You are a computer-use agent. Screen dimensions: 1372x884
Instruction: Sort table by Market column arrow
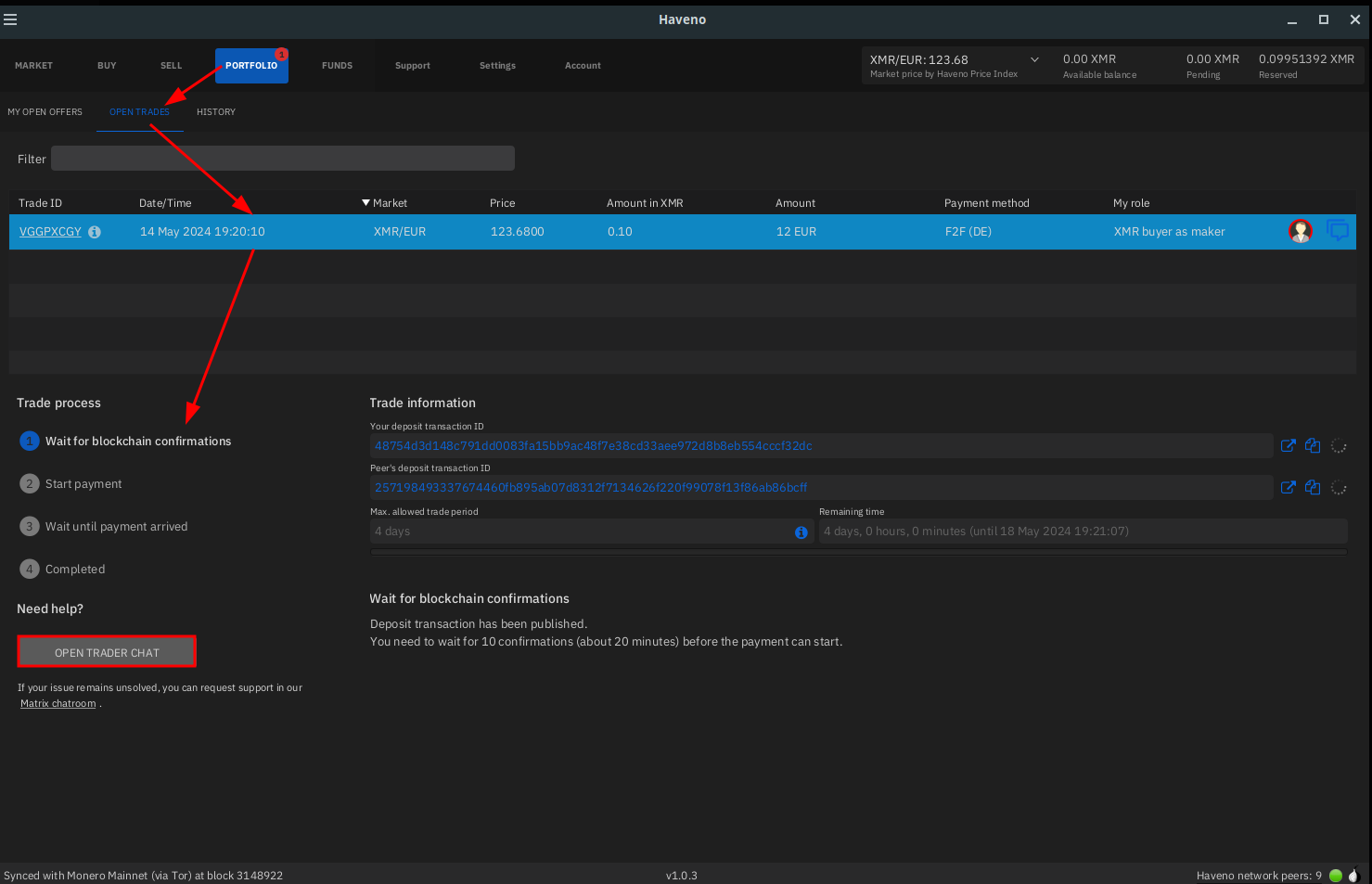(365, 203)
